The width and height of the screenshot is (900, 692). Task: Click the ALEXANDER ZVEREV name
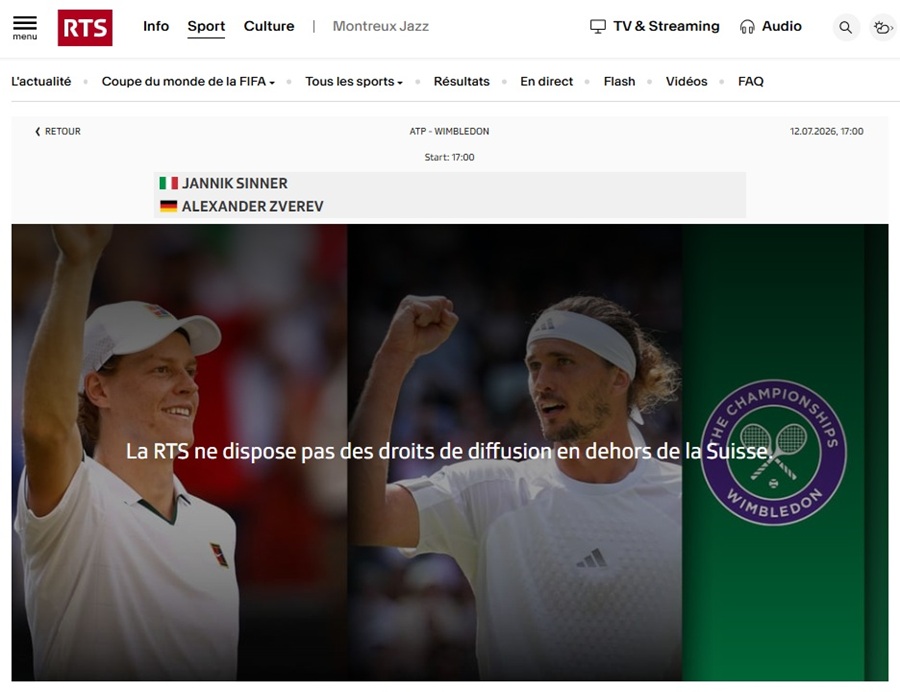pyautogui.click(x=253, y=206)
